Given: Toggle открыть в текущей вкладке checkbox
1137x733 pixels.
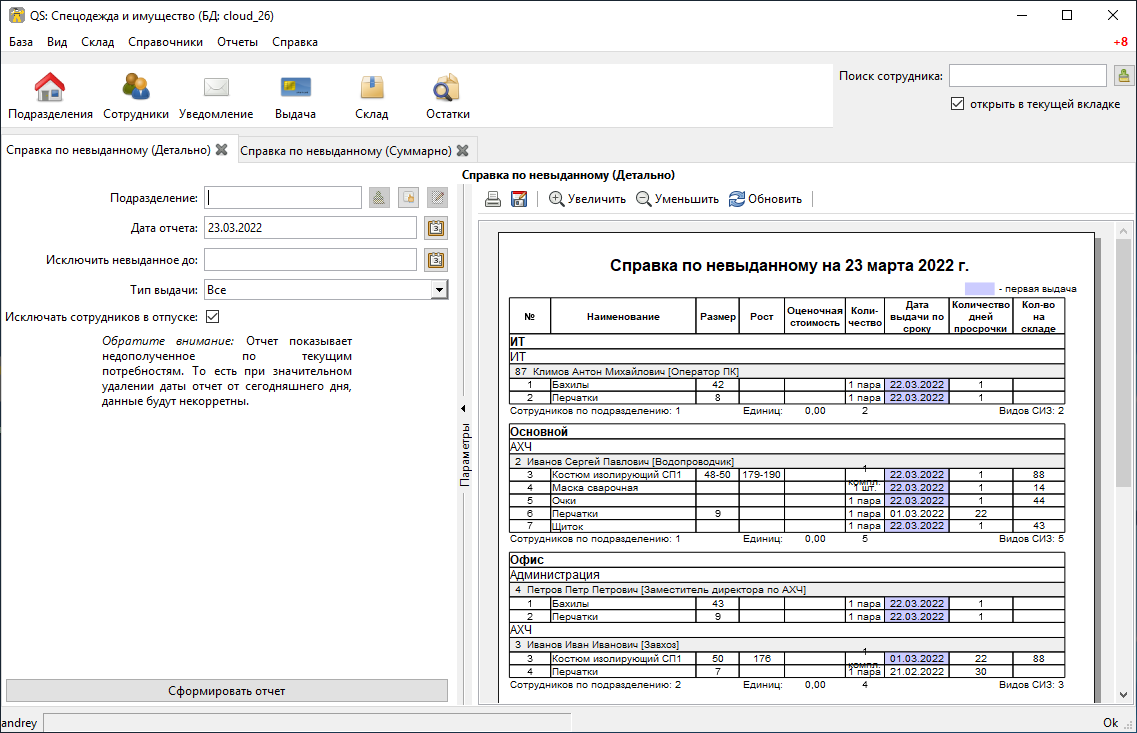Looking at the screenshot, I should [957, 104].
